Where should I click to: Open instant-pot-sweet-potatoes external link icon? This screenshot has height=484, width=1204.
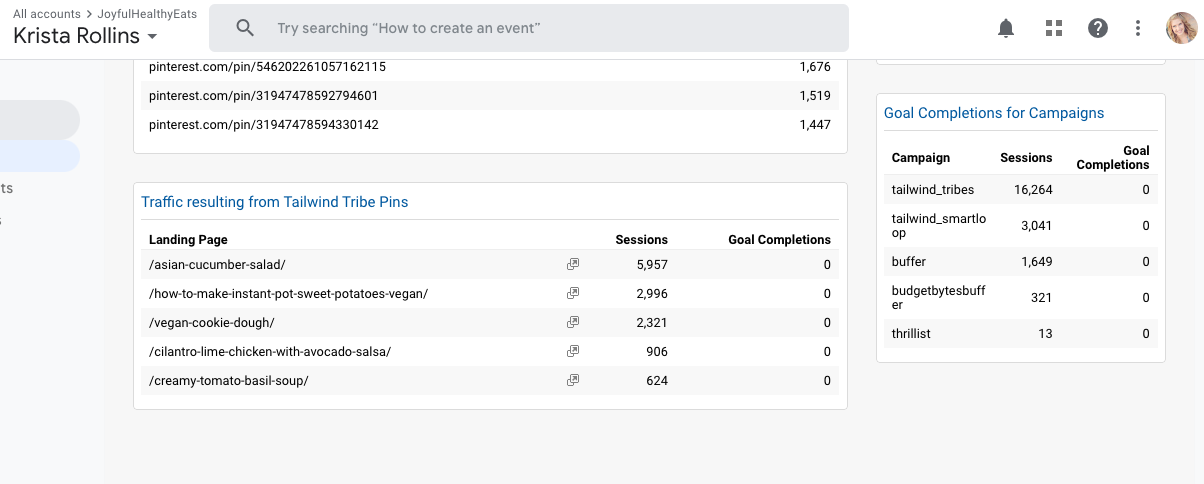573,294
